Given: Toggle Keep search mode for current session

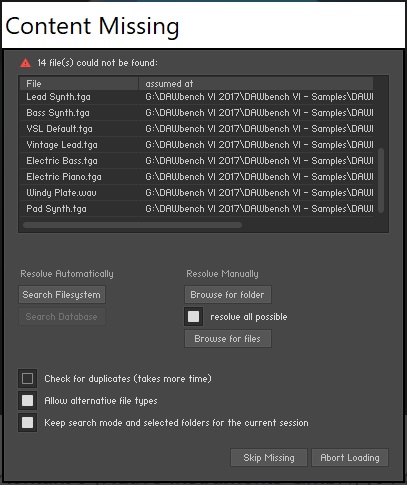Looking at the screenshot, I should coord(27,423).
